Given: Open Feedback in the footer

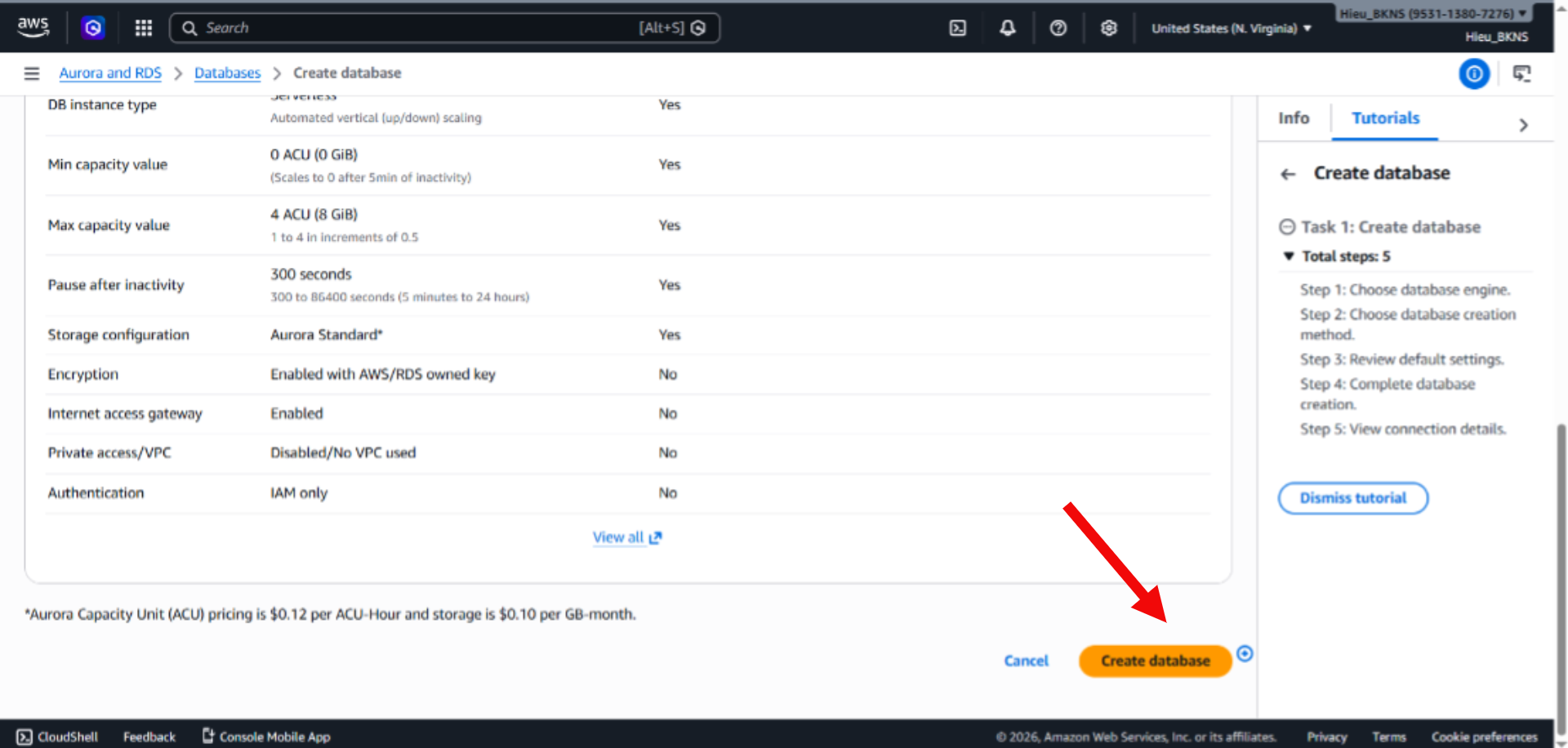Looking at the screenshot, I should 149,737.
